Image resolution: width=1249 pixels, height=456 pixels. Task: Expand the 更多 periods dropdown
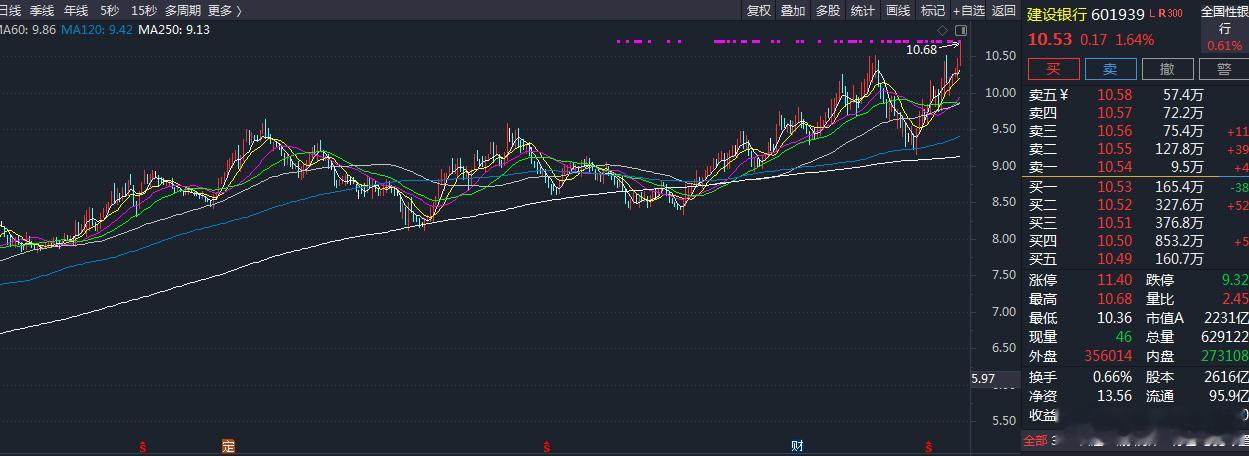pyautogui.click(x=224, y=10)
